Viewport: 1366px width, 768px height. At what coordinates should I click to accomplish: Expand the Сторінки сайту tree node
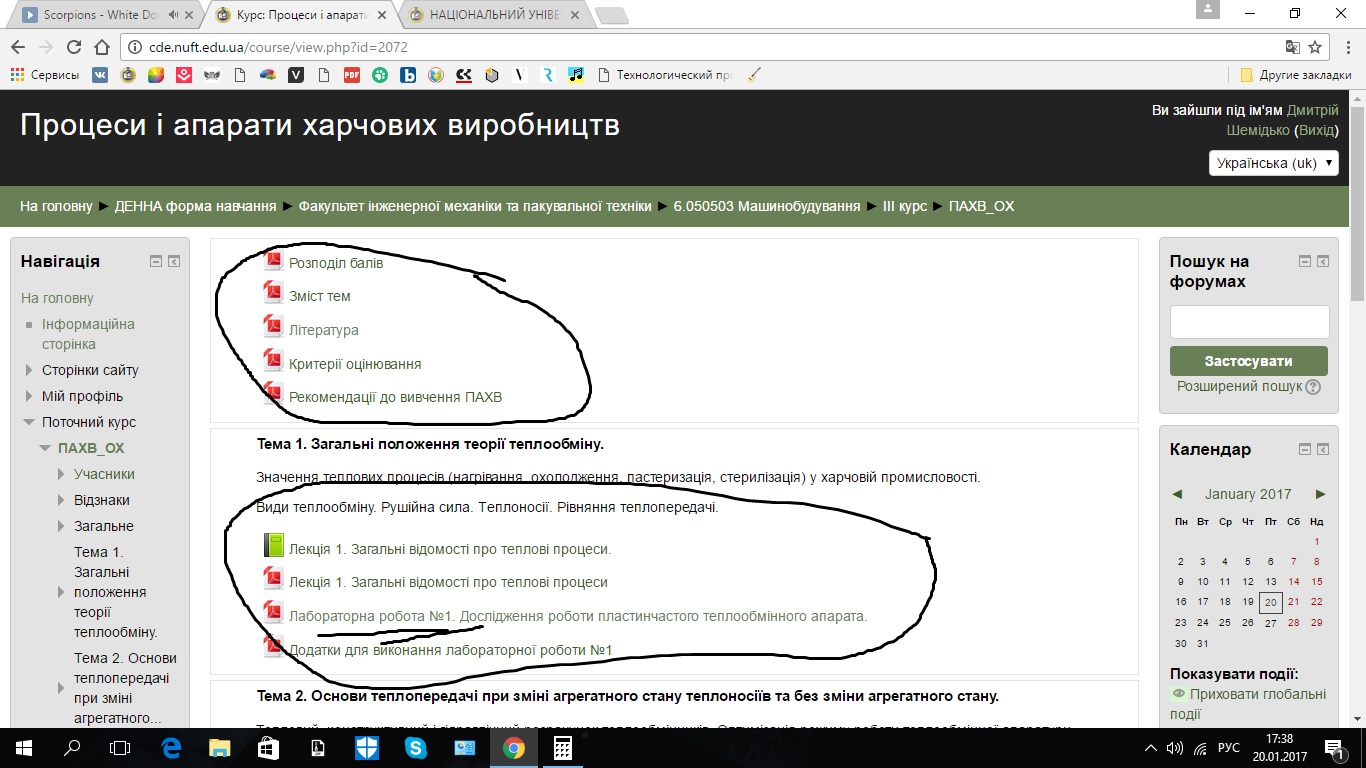[x=30, y=370]
